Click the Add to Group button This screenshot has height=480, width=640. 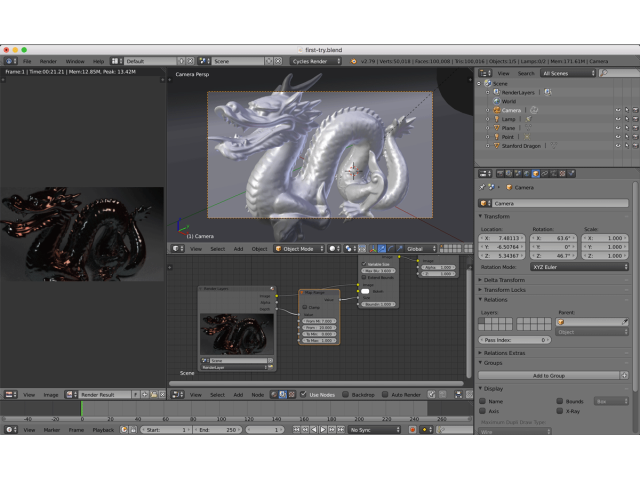click(x=549, y=376)
